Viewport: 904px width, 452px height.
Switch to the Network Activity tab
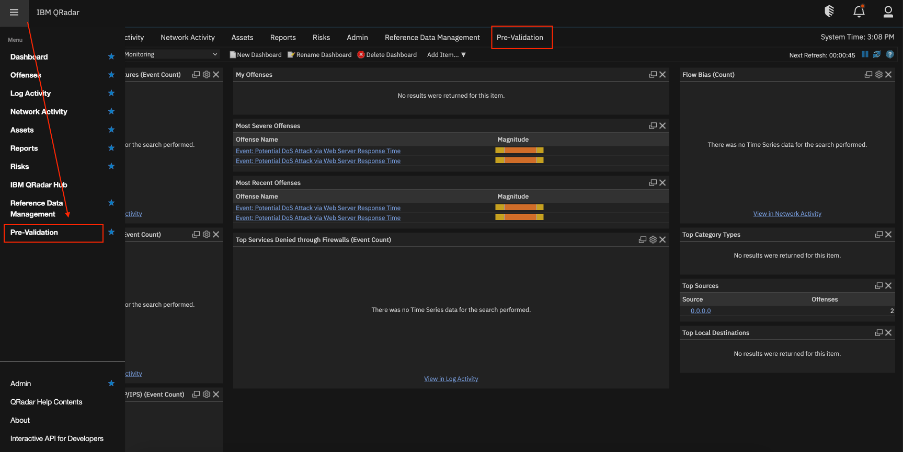coord(187,37)
